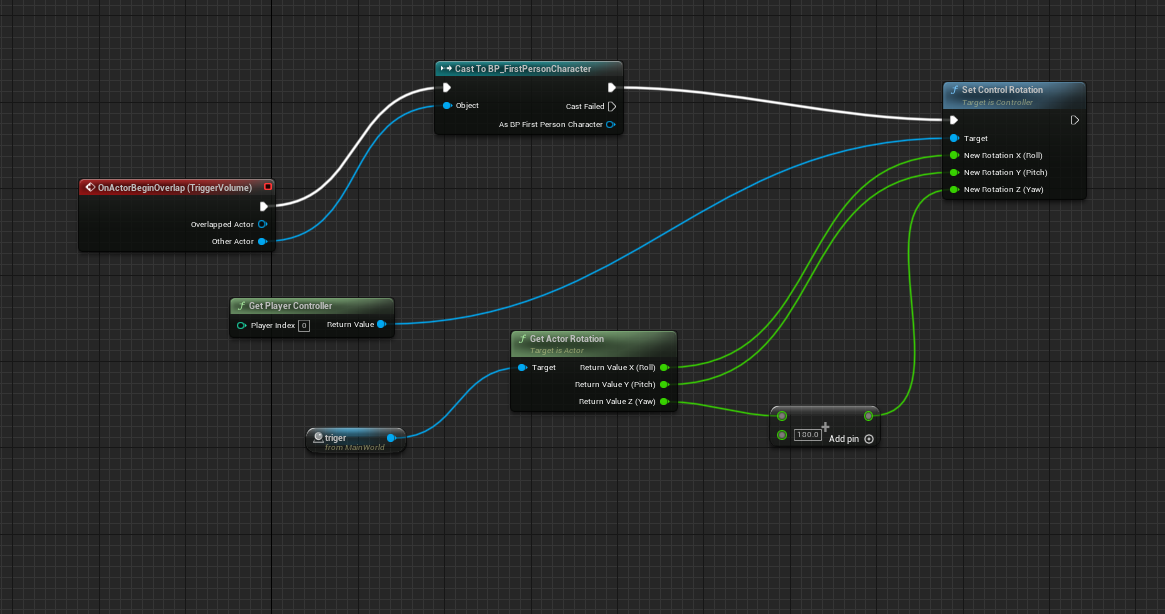Select Return Value X (Roll) output pin
The width and height of the screenshot is (1165, 614).
664,367
